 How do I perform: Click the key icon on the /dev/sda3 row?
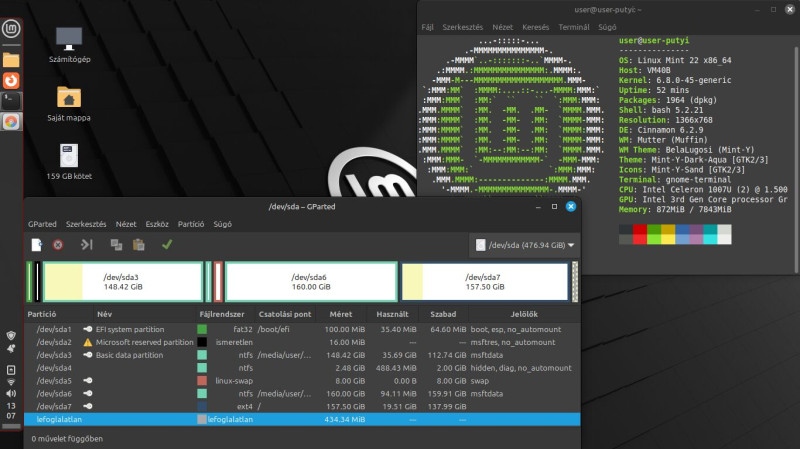tap(88, 355)
